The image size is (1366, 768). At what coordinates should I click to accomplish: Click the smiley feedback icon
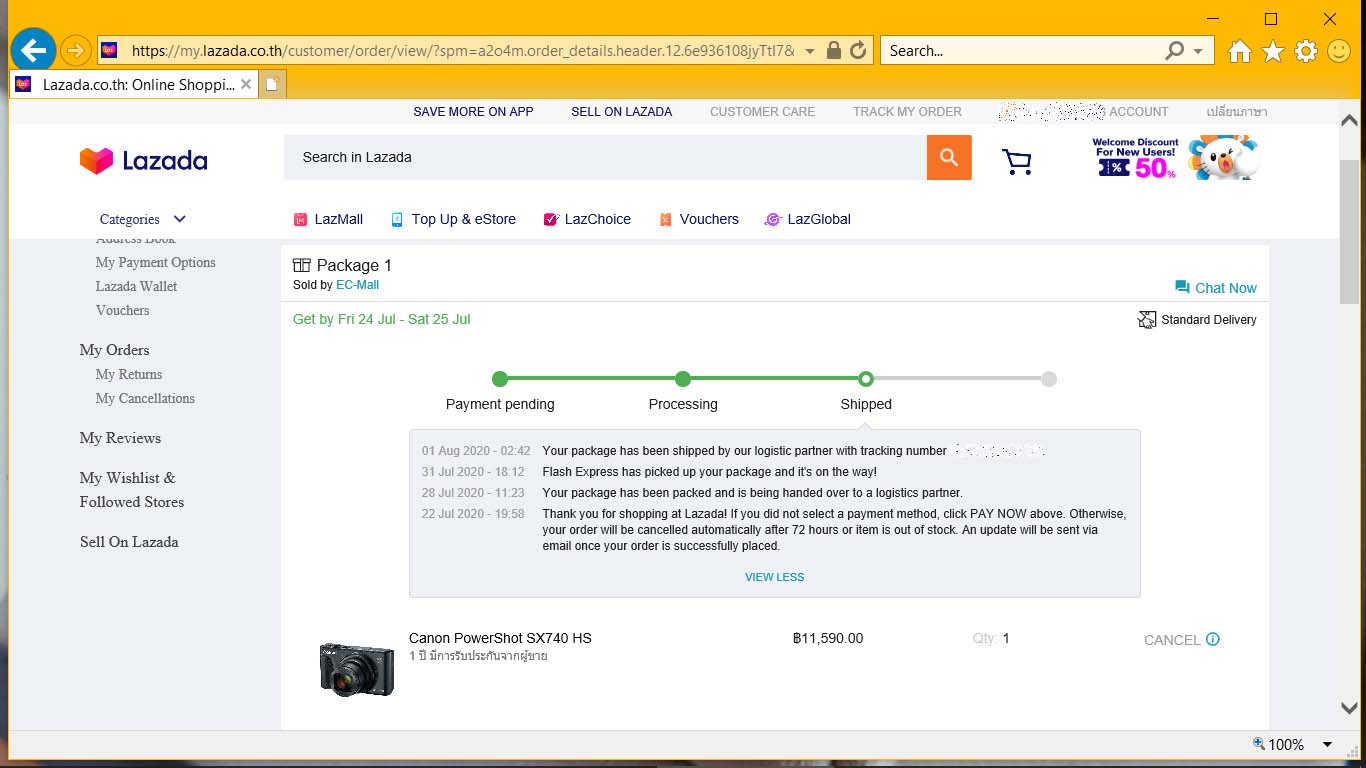1339,51
